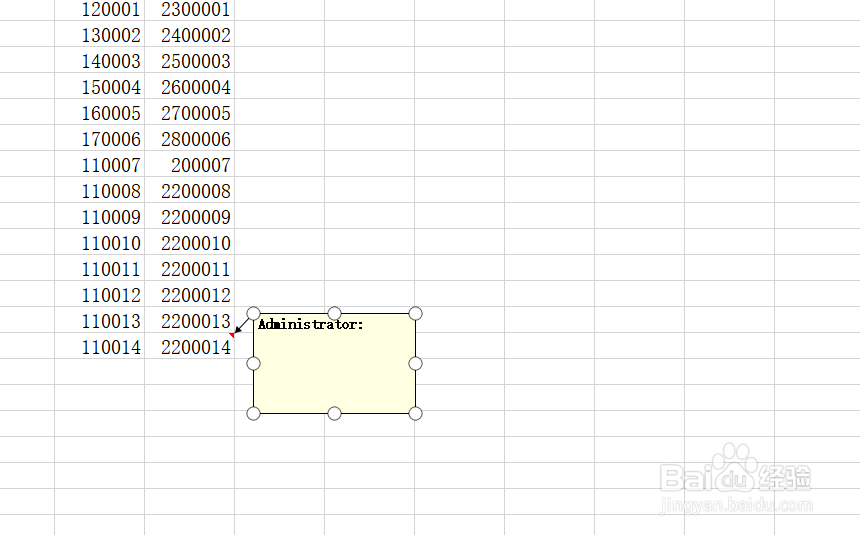Grab the comment box top-right resize handle
Image resolution: width=860 pixels, height=535 pixels.
point(416,313)
